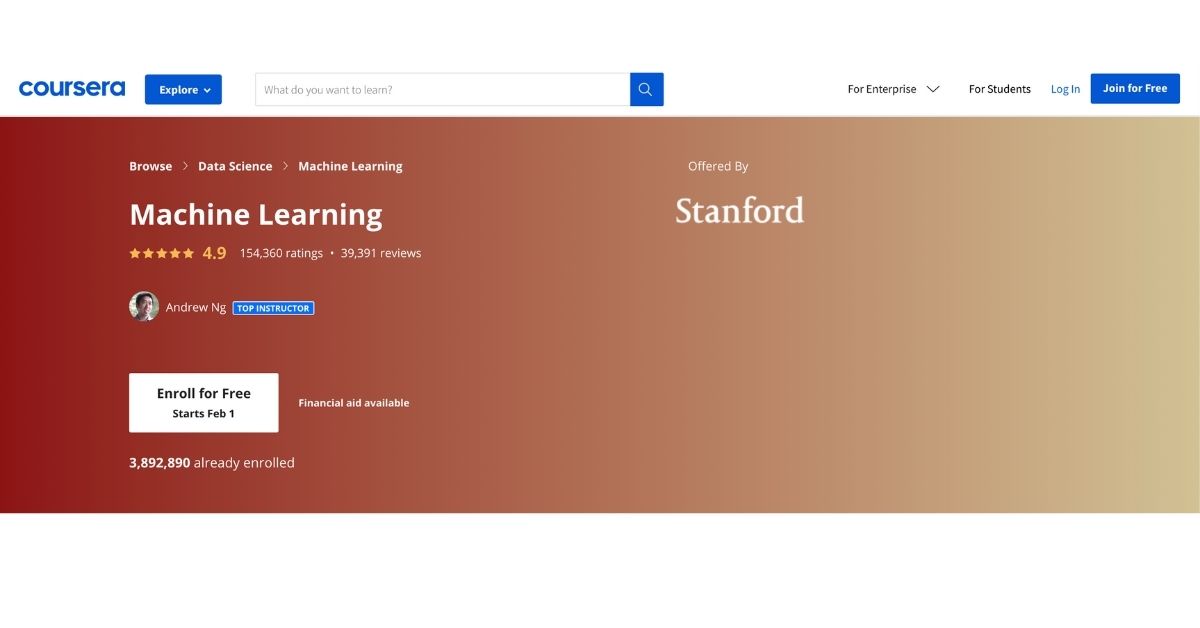
Task: Select the Machine Learning breadcrumb link
Action: [350, 166]
